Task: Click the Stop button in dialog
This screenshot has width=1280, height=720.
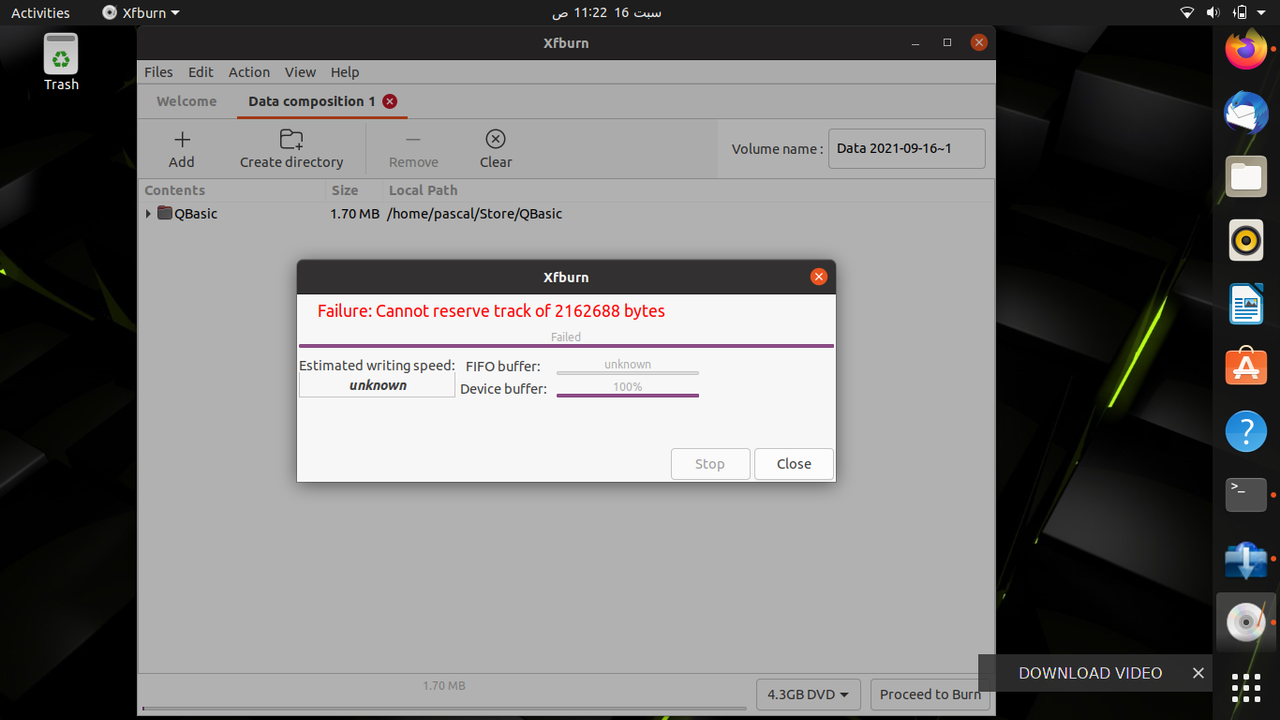Action: pyautogui.click(x=710, y=464)
